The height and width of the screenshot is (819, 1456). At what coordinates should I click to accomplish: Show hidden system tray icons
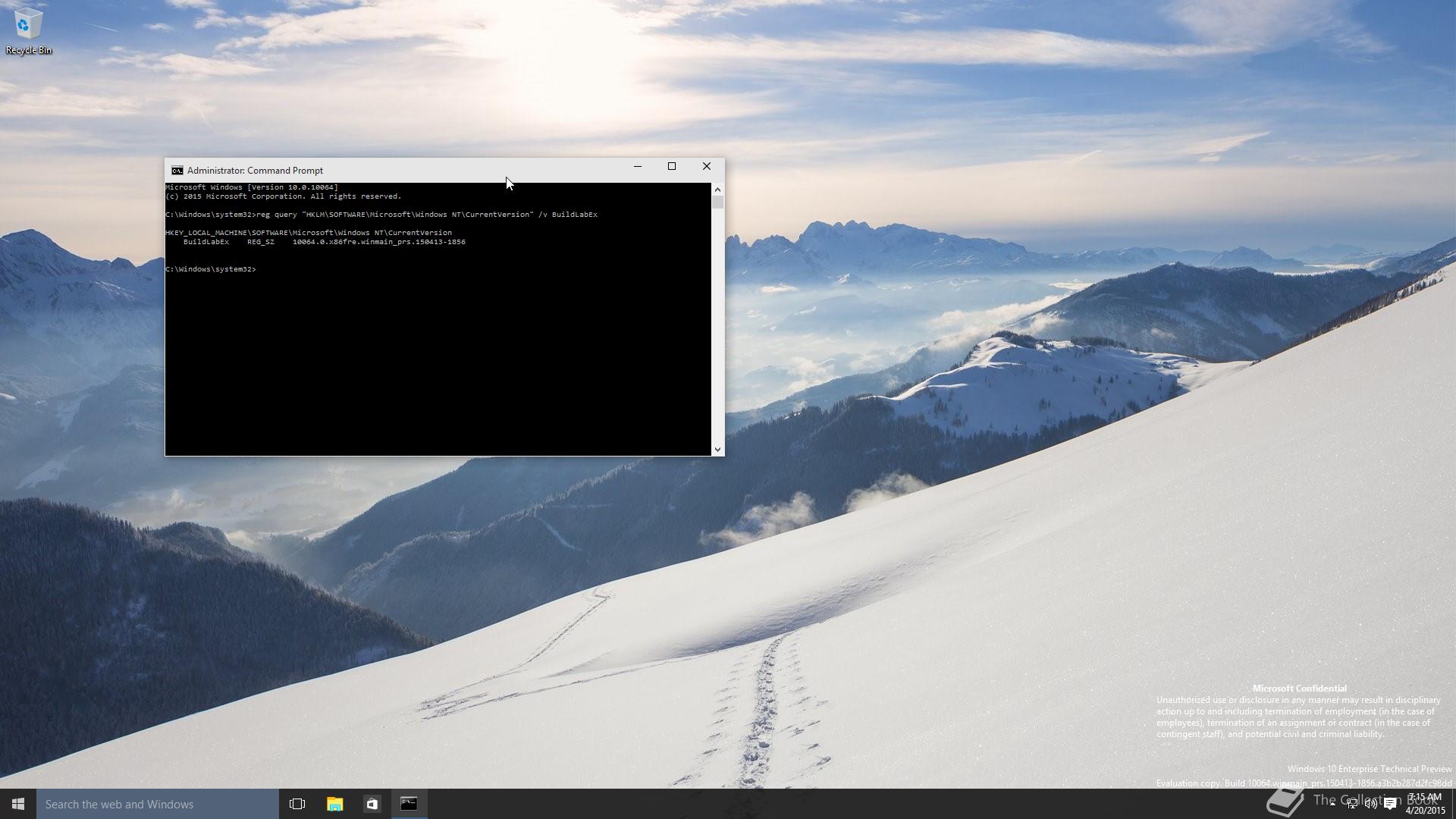1332,804
